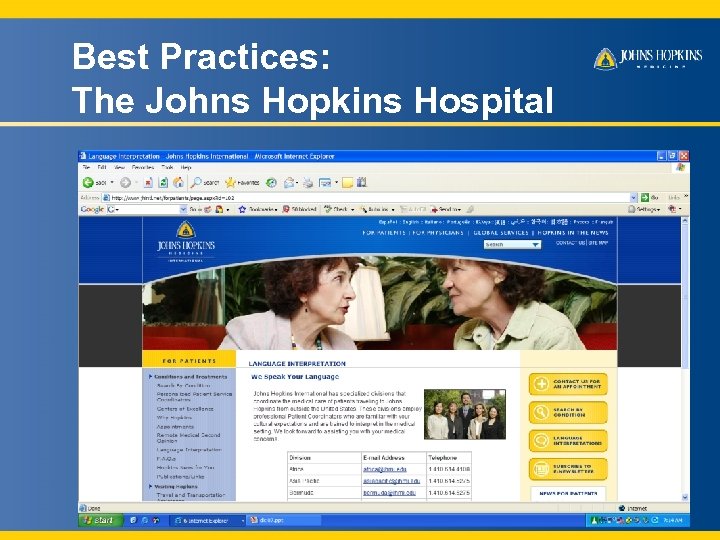
Task: Click the Google toolbar Send to button
Action: (445, 209)
